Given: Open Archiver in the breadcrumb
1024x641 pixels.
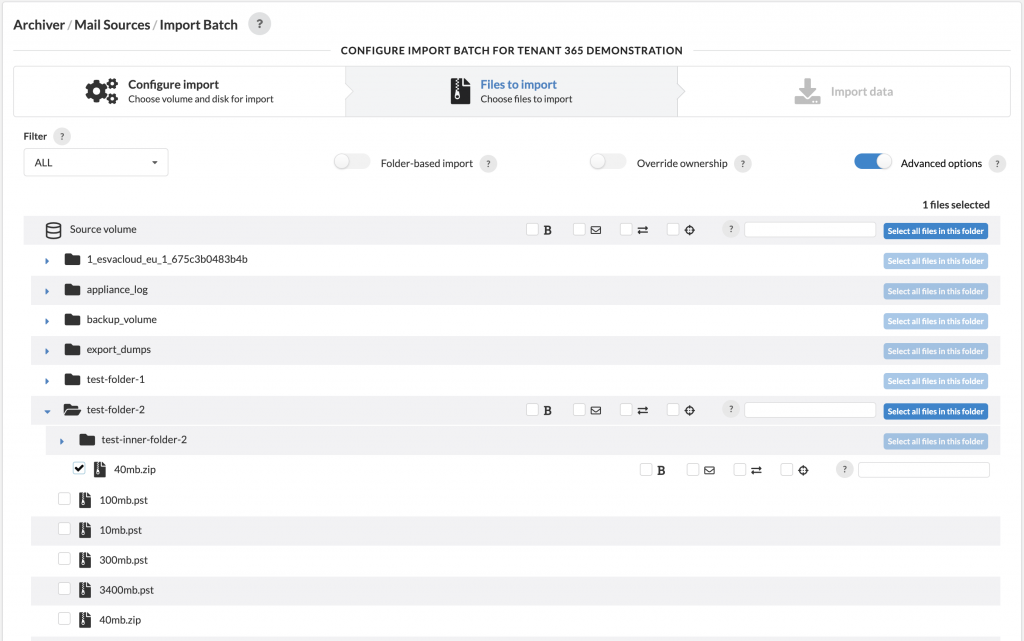Looking at the screenshot, I should click(39, 25).
